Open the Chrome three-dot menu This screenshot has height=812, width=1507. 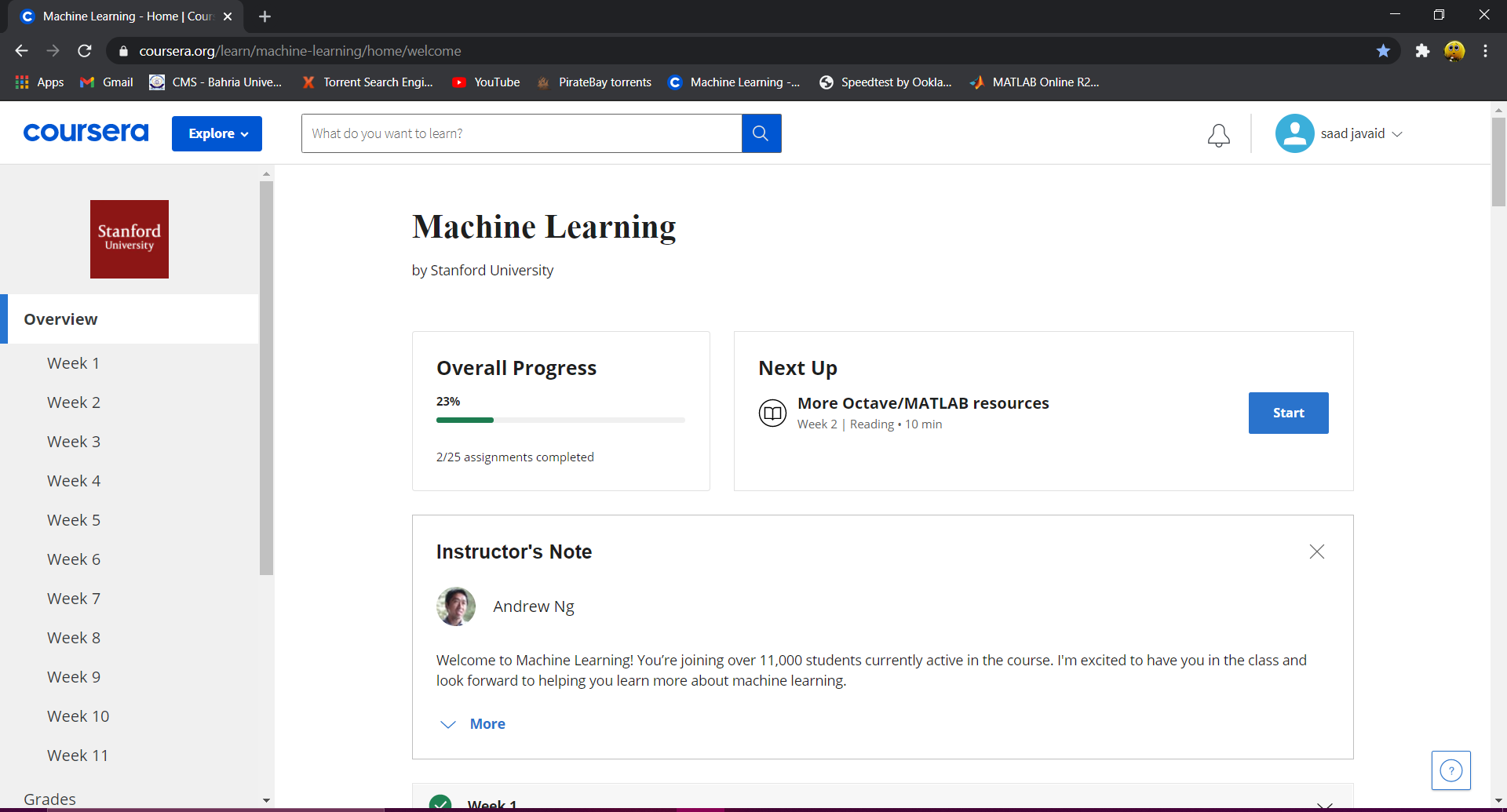click(x=1485, y=51)
